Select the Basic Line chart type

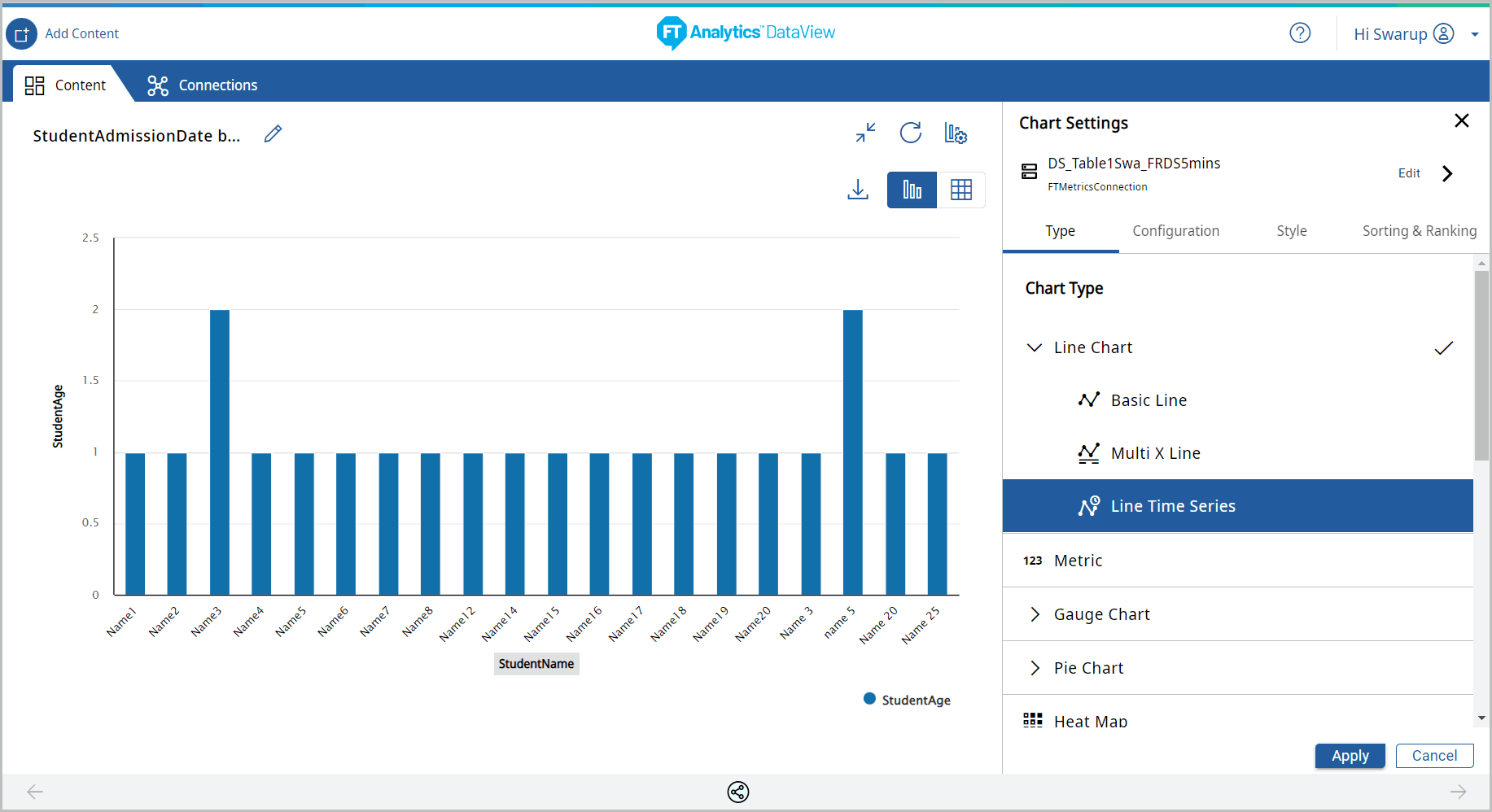(1149, 400)
